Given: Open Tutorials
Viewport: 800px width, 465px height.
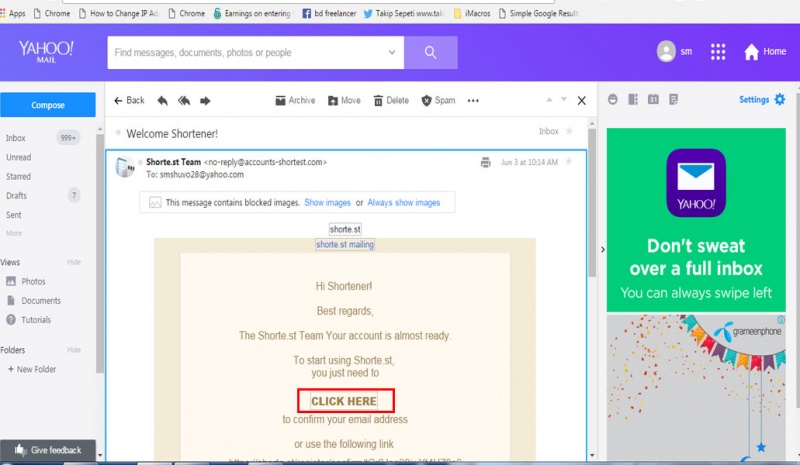Looking at the screenshot, I should pos(29,320).
